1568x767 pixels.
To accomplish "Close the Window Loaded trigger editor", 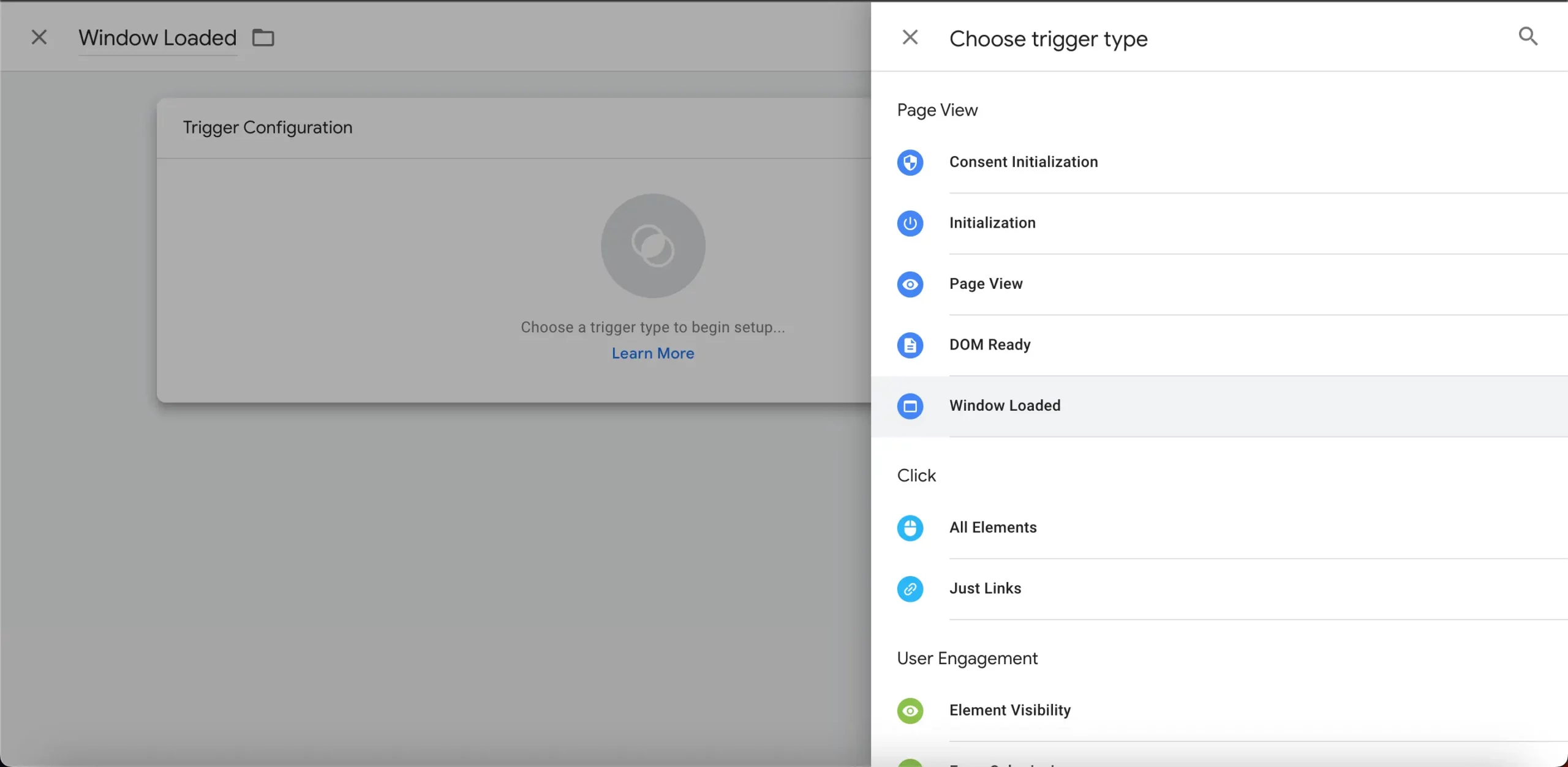I will 39,37.
